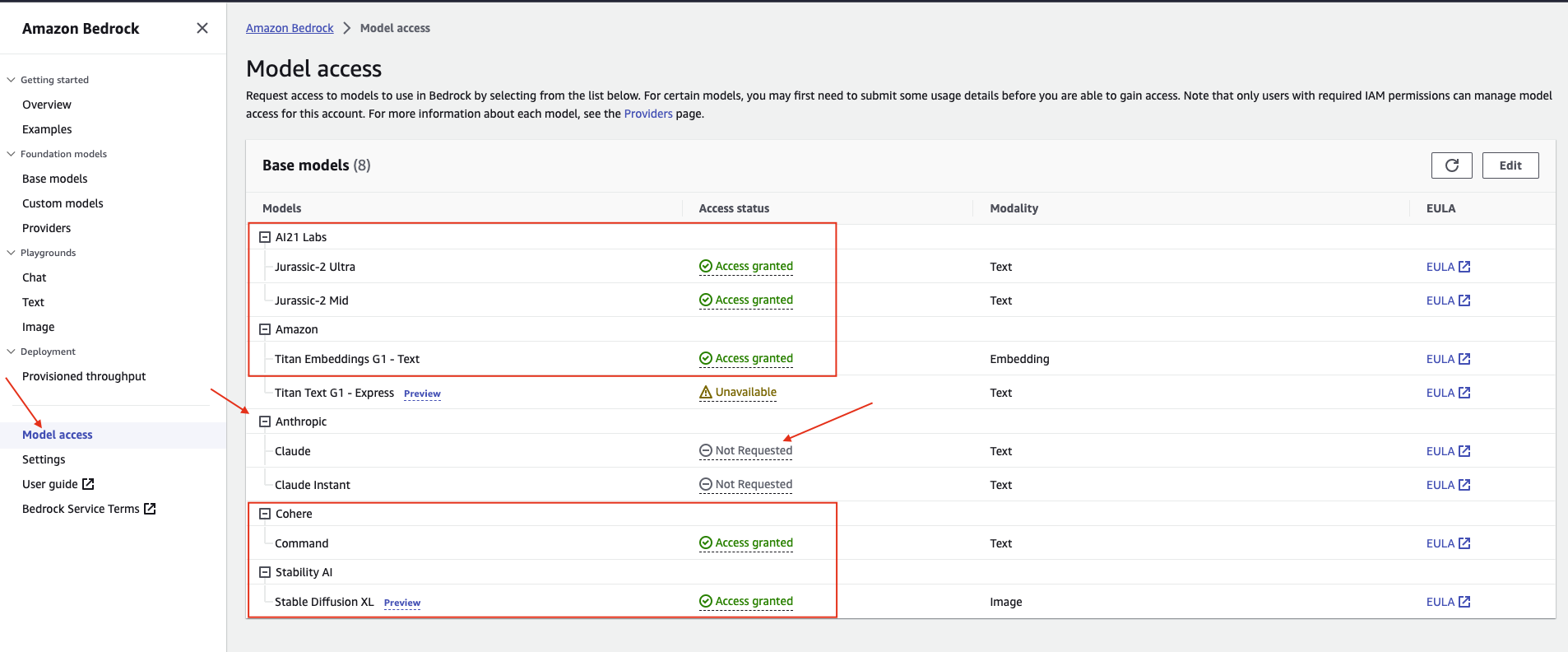Click the Amazon Bedrock breadcrumb link

point(290,28)
